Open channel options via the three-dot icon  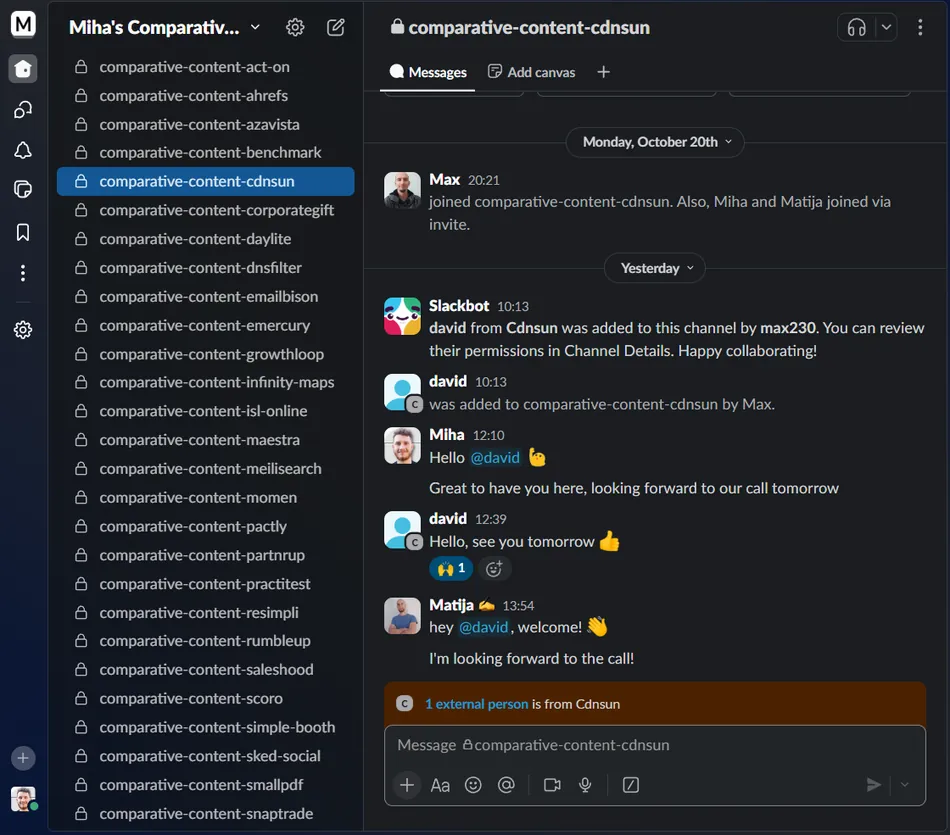coord(919,27)
